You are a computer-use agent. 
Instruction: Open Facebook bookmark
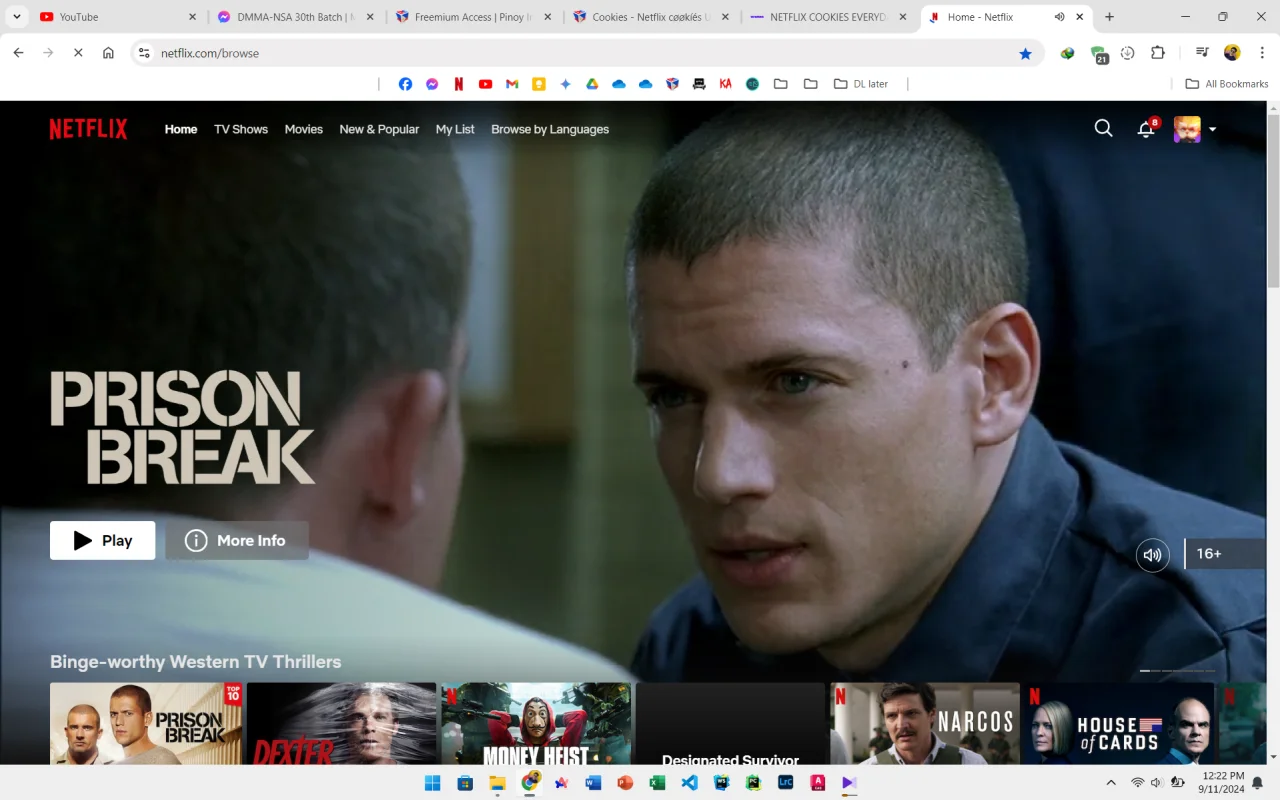405,84
